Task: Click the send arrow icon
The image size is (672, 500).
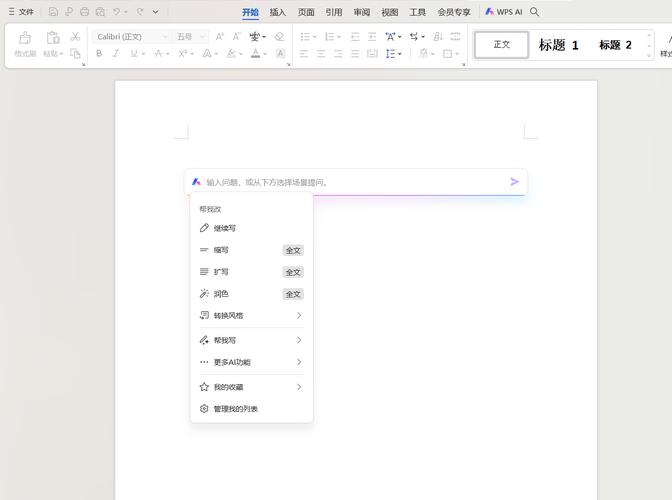Action: point(514,182)
